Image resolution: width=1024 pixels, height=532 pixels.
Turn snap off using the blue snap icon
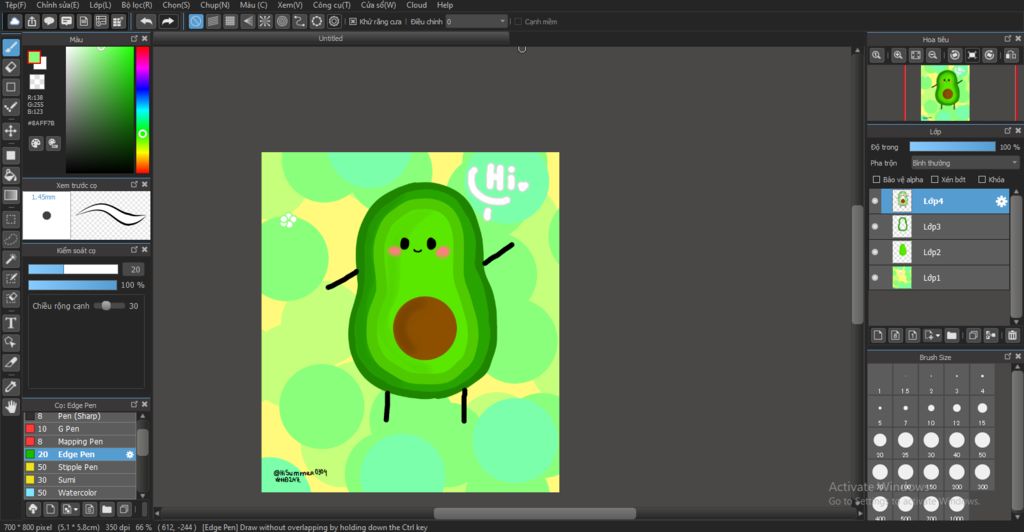pos(196,22)
